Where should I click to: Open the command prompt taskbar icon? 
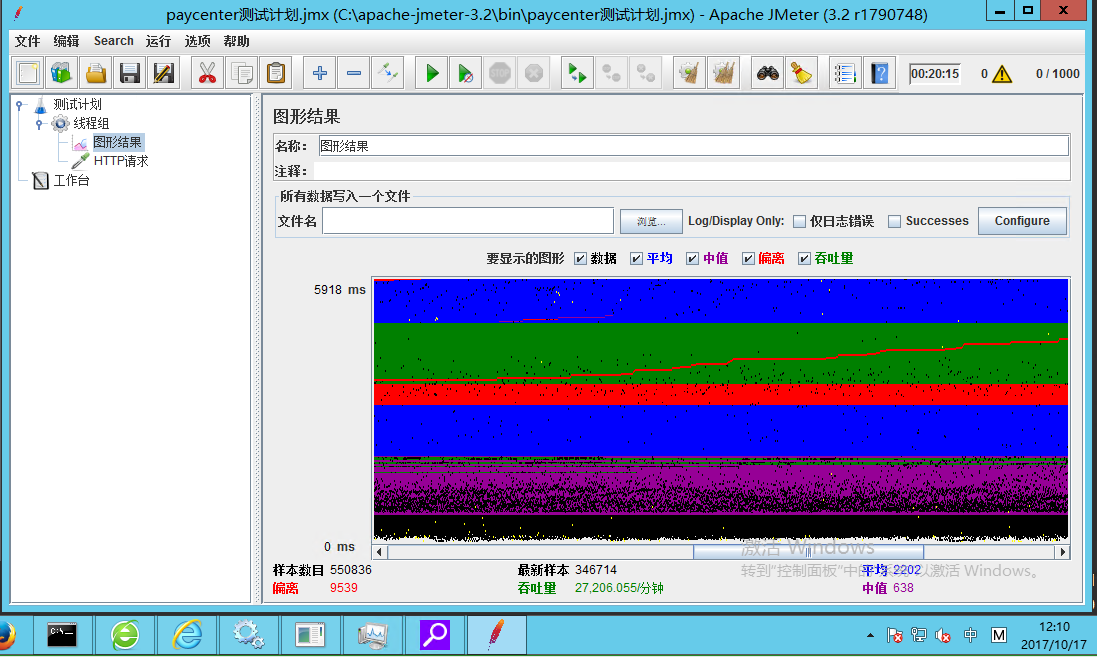[x=62, y=635]
